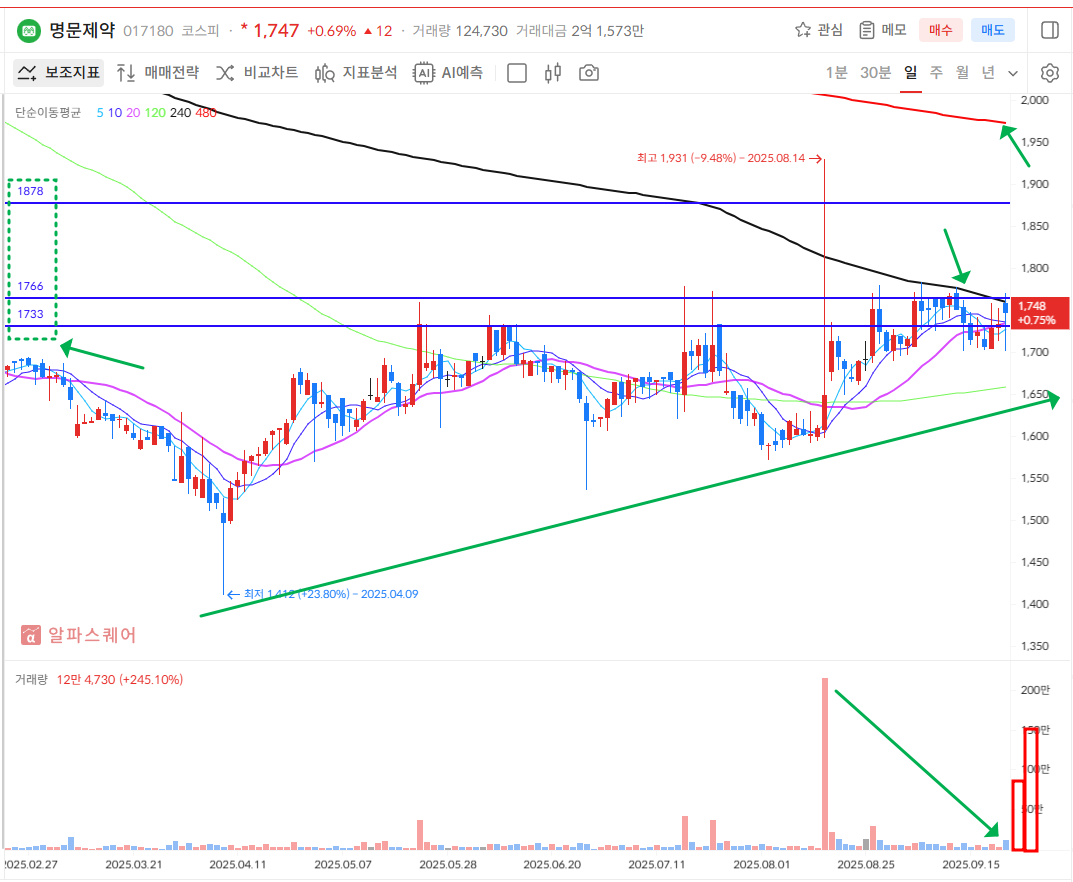The image size is (1073, 882).
Task: Capture chart with camera icon
Action: 589,73
